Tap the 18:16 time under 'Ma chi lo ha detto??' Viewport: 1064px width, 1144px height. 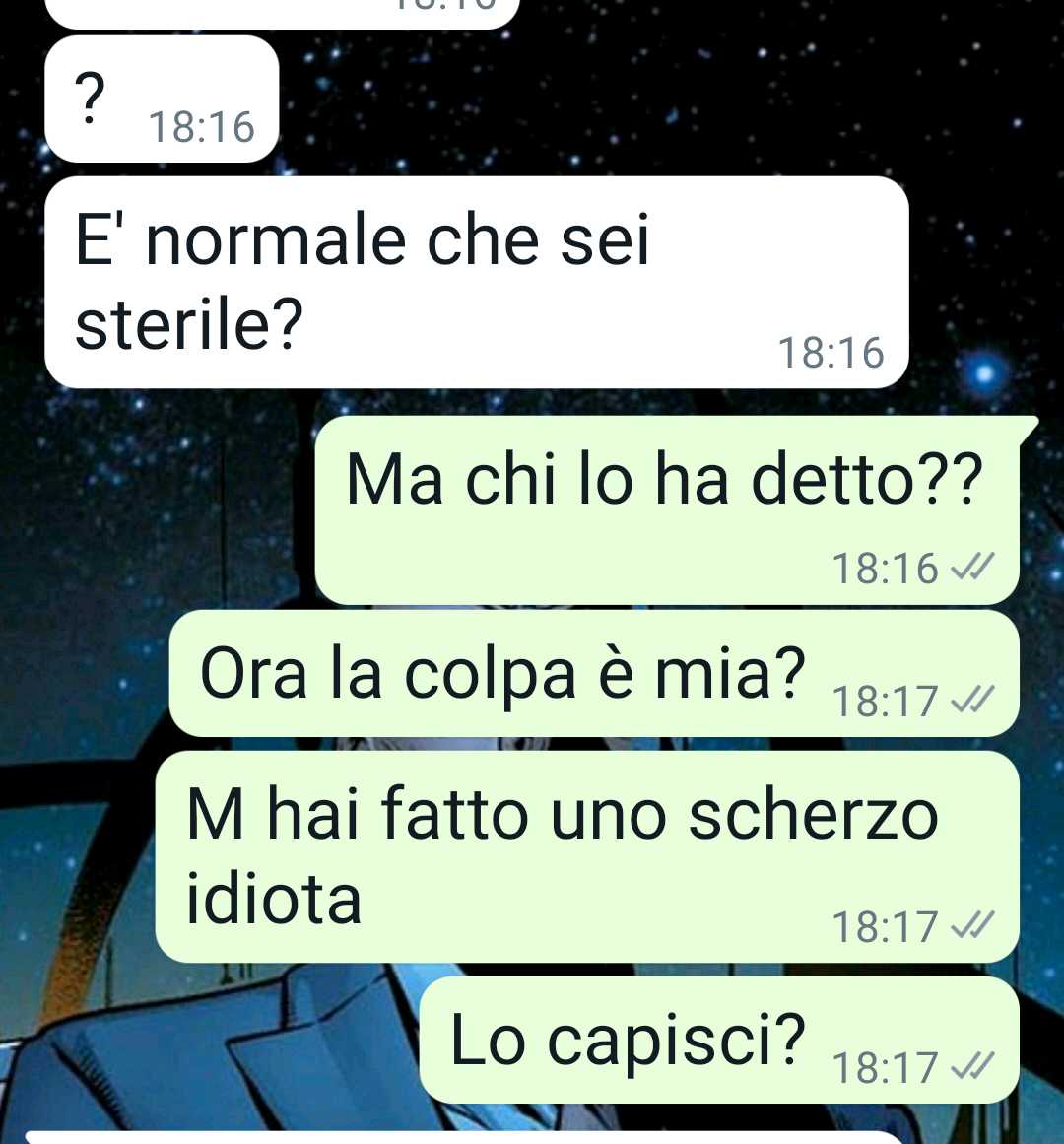click(x=885, y=568)
